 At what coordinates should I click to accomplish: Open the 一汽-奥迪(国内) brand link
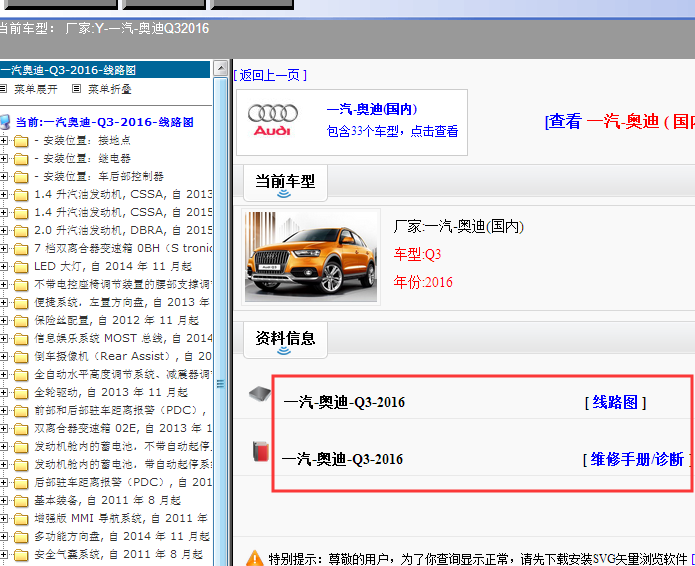[372, 109]
